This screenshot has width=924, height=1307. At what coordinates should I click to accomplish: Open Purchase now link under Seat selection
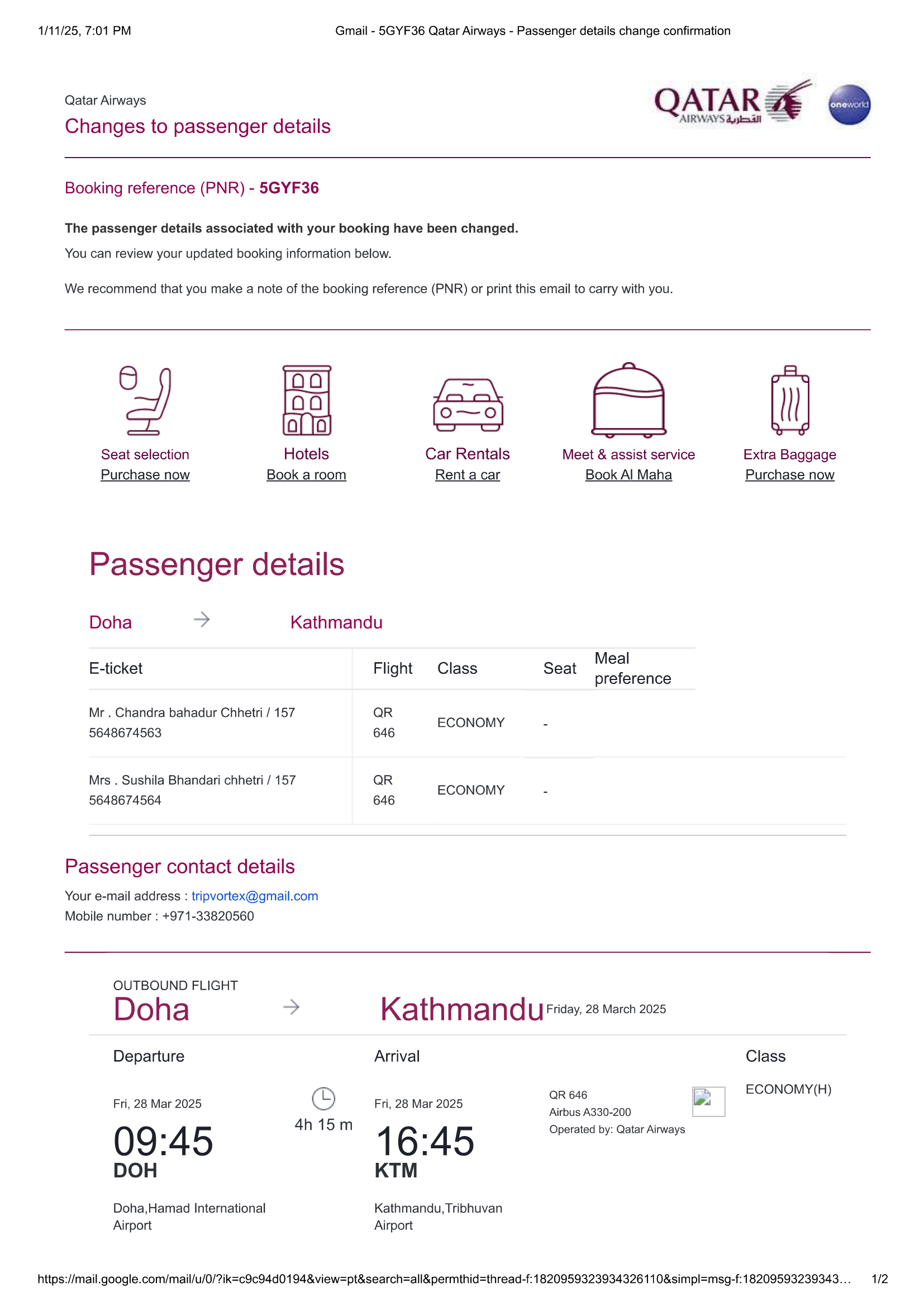click(x=145, y=475)
